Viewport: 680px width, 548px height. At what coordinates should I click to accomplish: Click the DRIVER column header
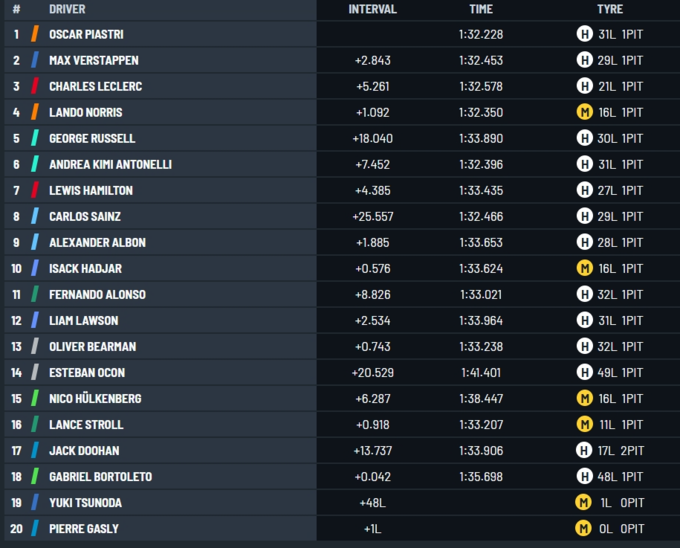(x=67, y=9)
